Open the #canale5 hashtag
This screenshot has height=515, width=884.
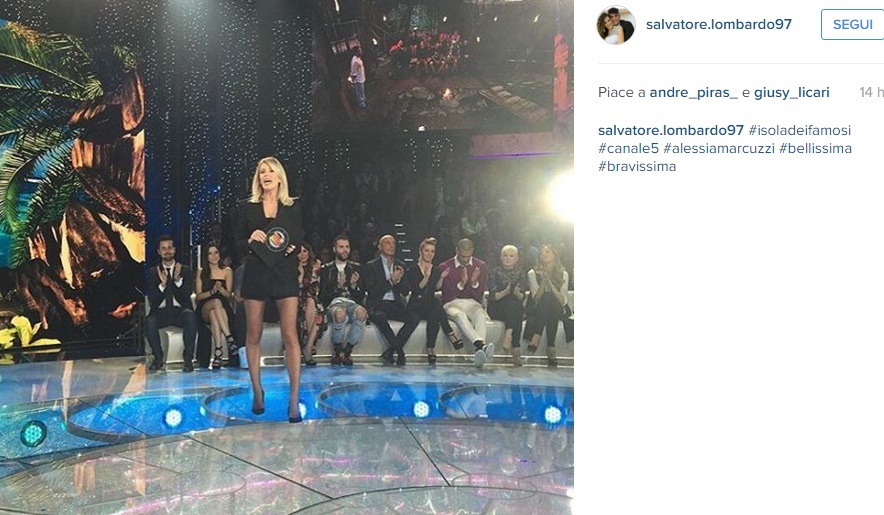pos(628,148)
